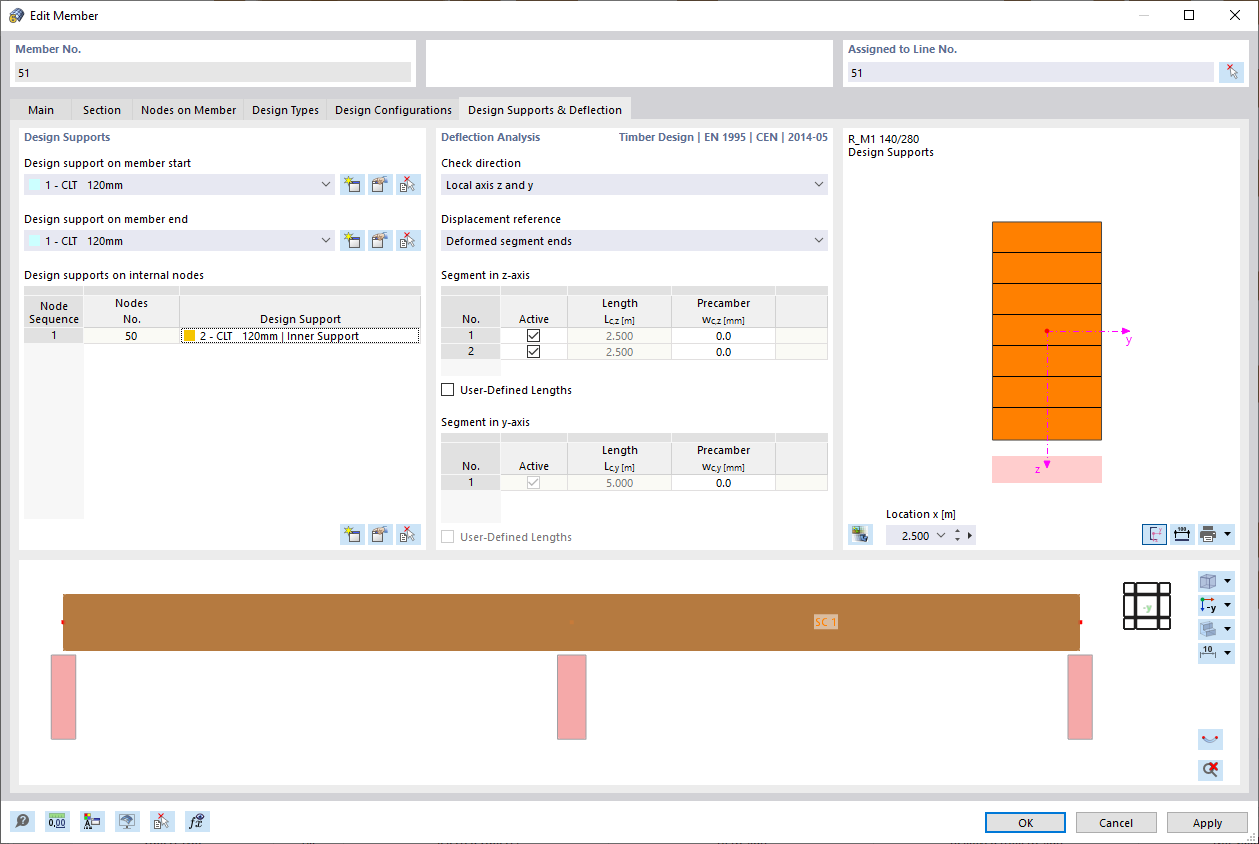Open the formula fx icon
The image size is (1259, 844).
click(x=197, y=822)
